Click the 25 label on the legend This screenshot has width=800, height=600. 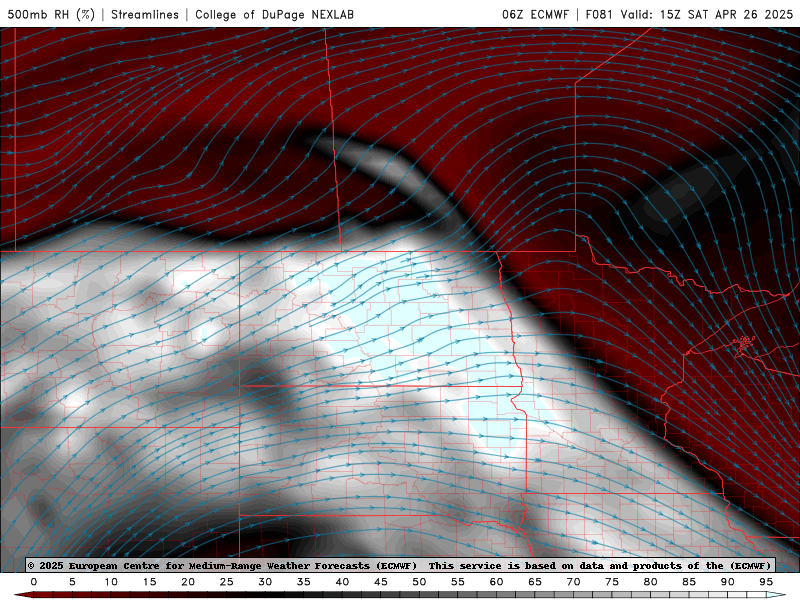tap(227, 582)
